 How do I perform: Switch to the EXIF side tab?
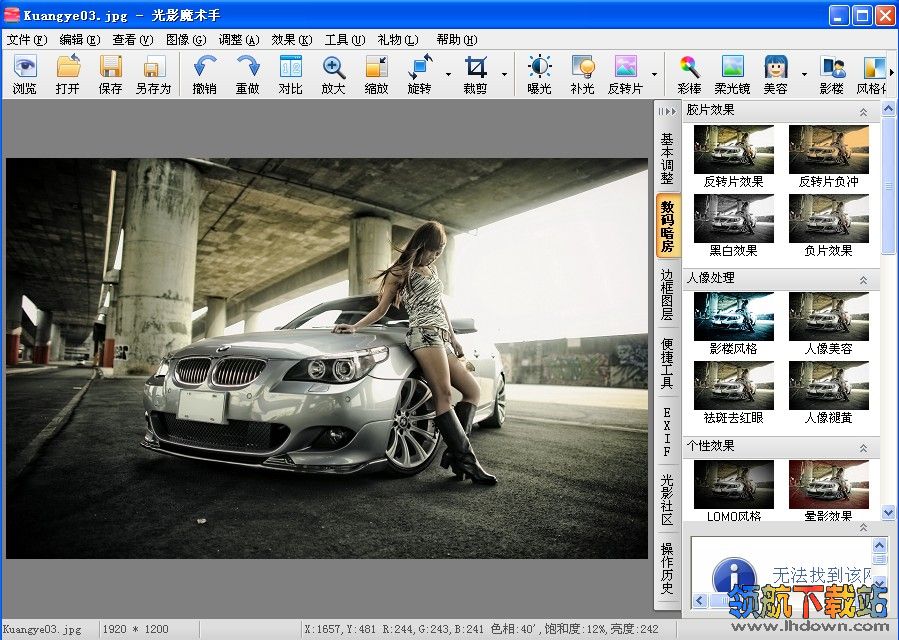(x=667, y=431)
